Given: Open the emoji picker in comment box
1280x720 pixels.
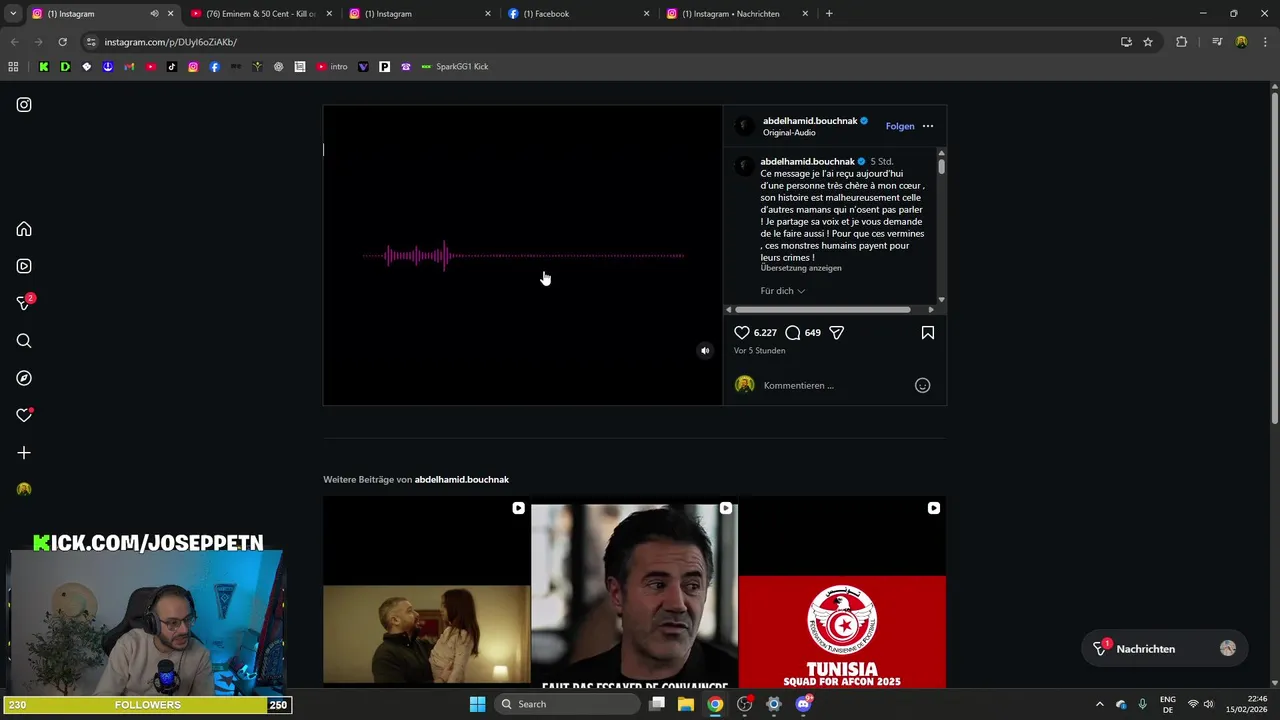Looking at the screenshot, I should pyautogui.click(x=923, y=386).
